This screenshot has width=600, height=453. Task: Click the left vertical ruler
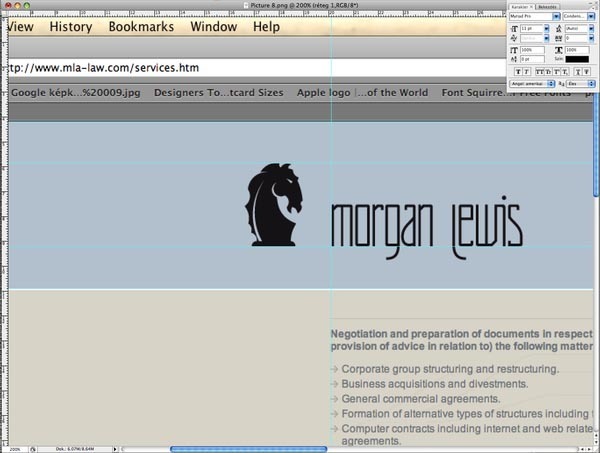[x=5, y=230]
